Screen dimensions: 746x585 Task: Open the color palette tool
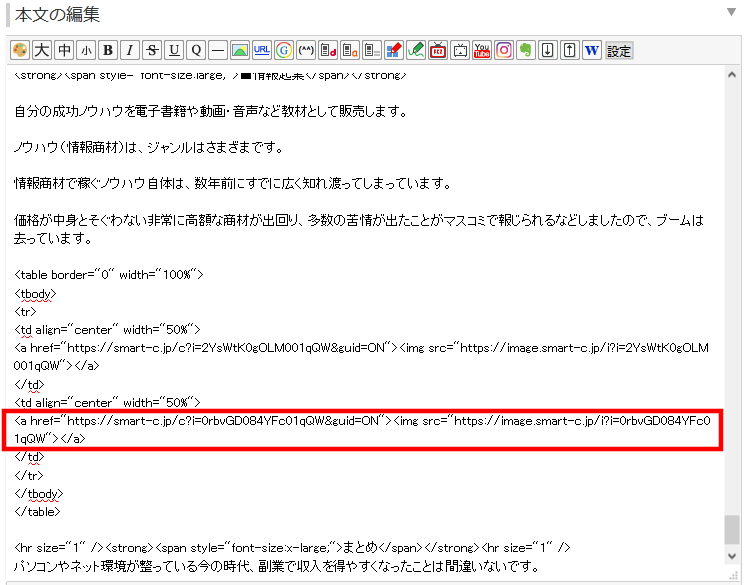click(20, 50)
